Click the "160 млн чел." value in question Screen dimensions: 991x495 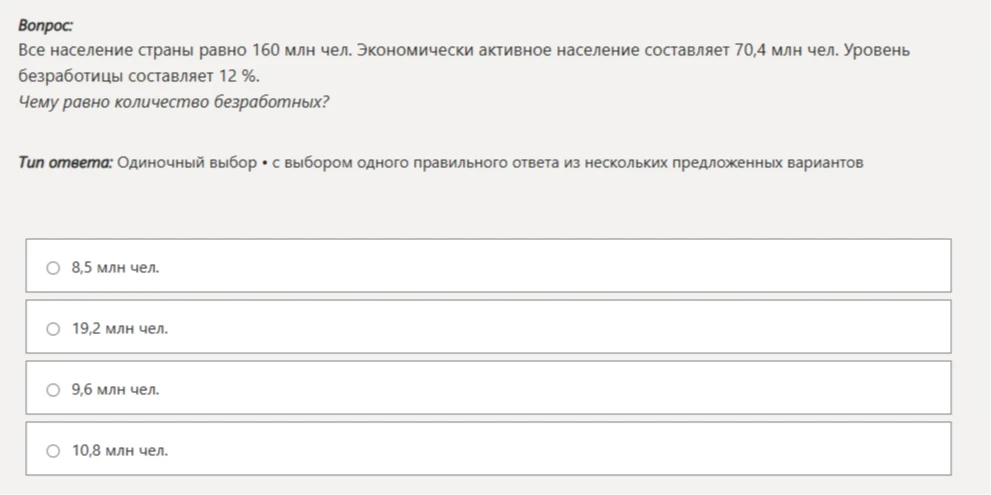pyautogui.click(x=301, y=51)
